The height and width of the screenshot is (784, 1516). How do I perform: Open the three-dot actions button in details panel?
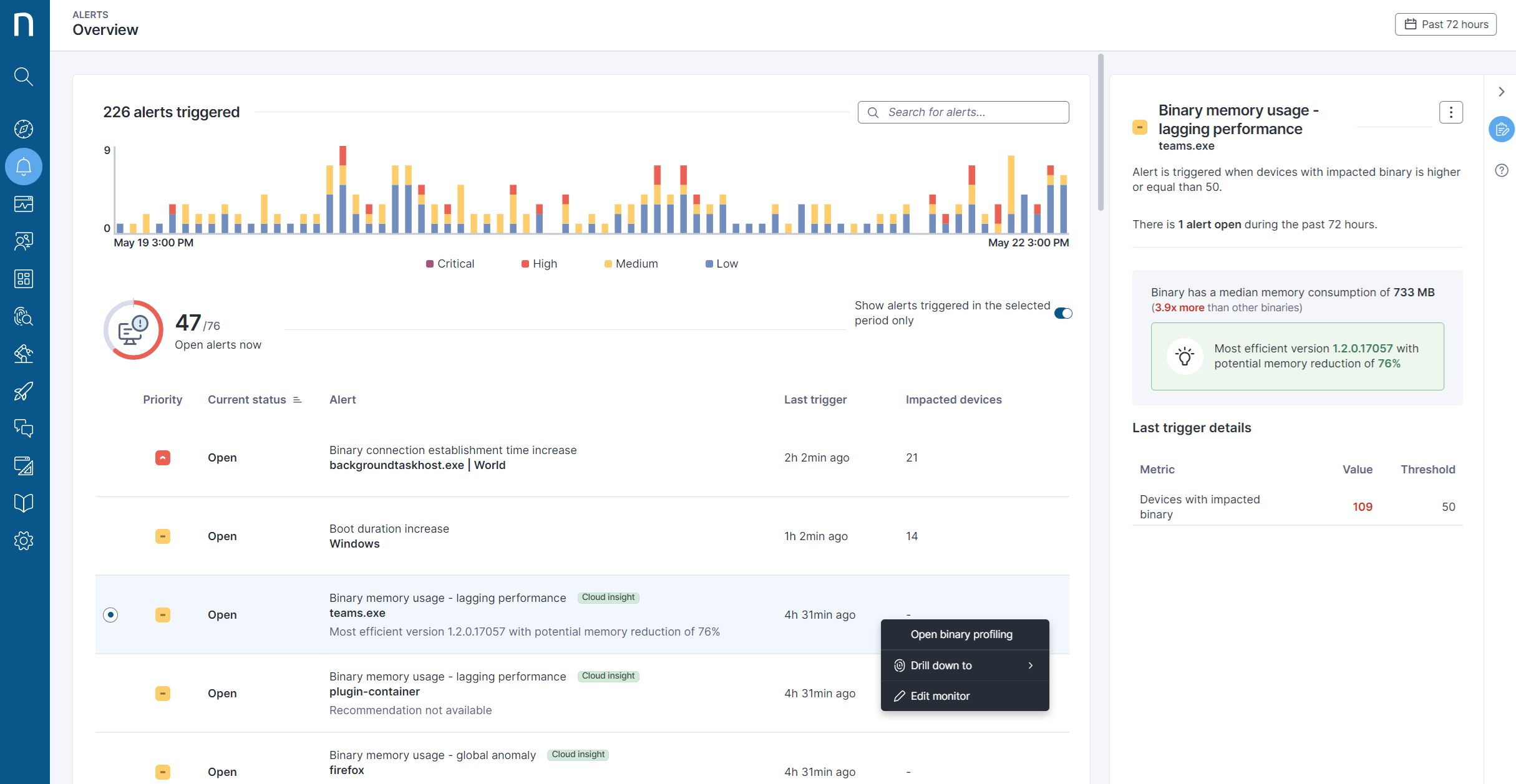click(1450, 112)
